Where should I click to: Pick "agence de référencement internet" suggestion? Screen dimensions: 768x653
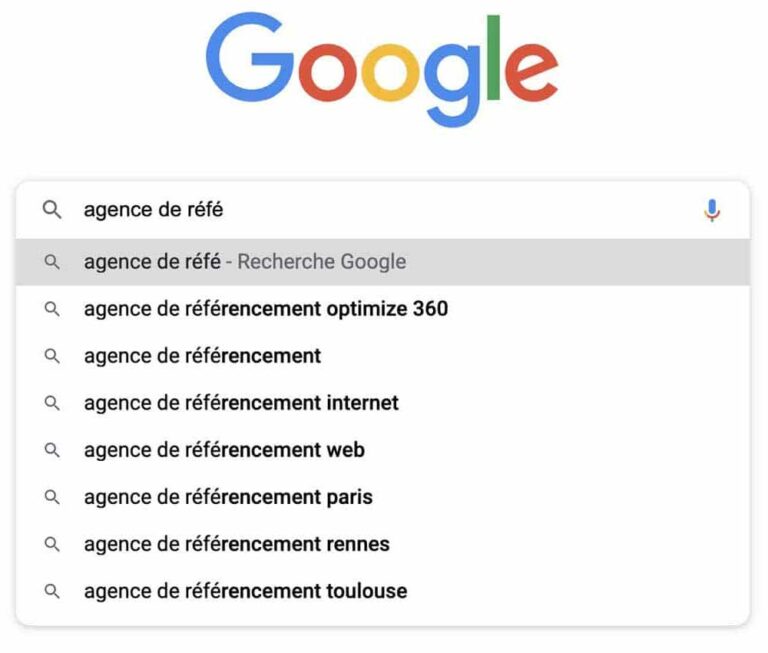pyautogui.click(x=241, y=403)
